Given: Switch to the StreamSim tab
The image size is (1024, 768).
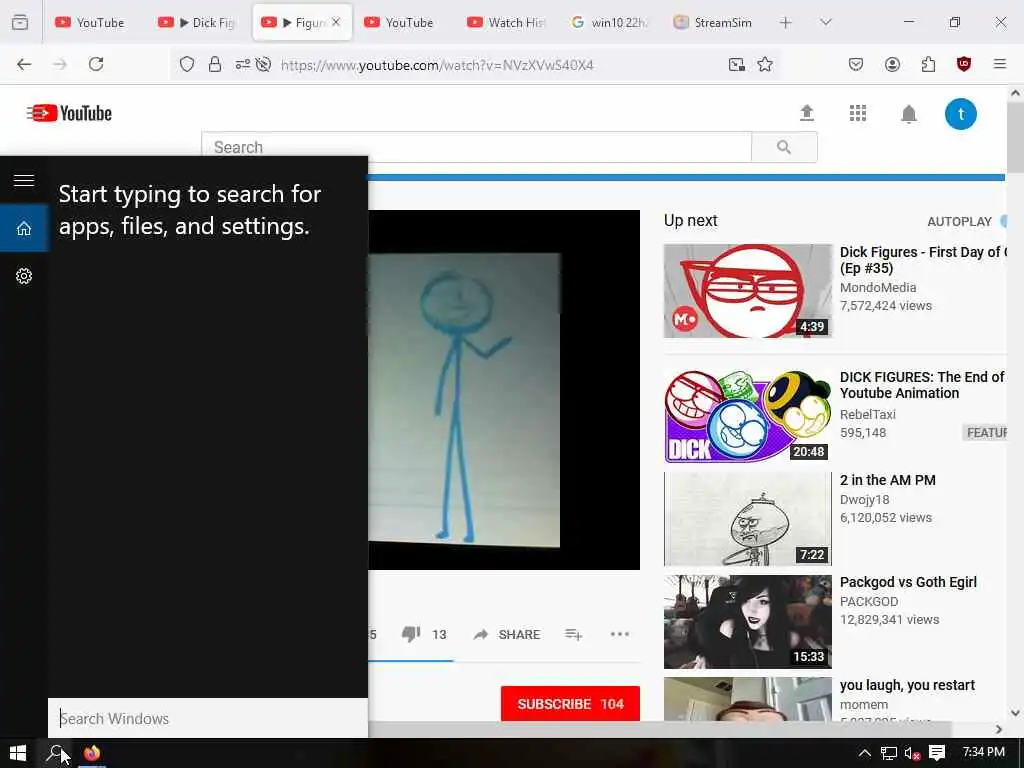Looking at the screenshot, I should [x=714, y=22].
